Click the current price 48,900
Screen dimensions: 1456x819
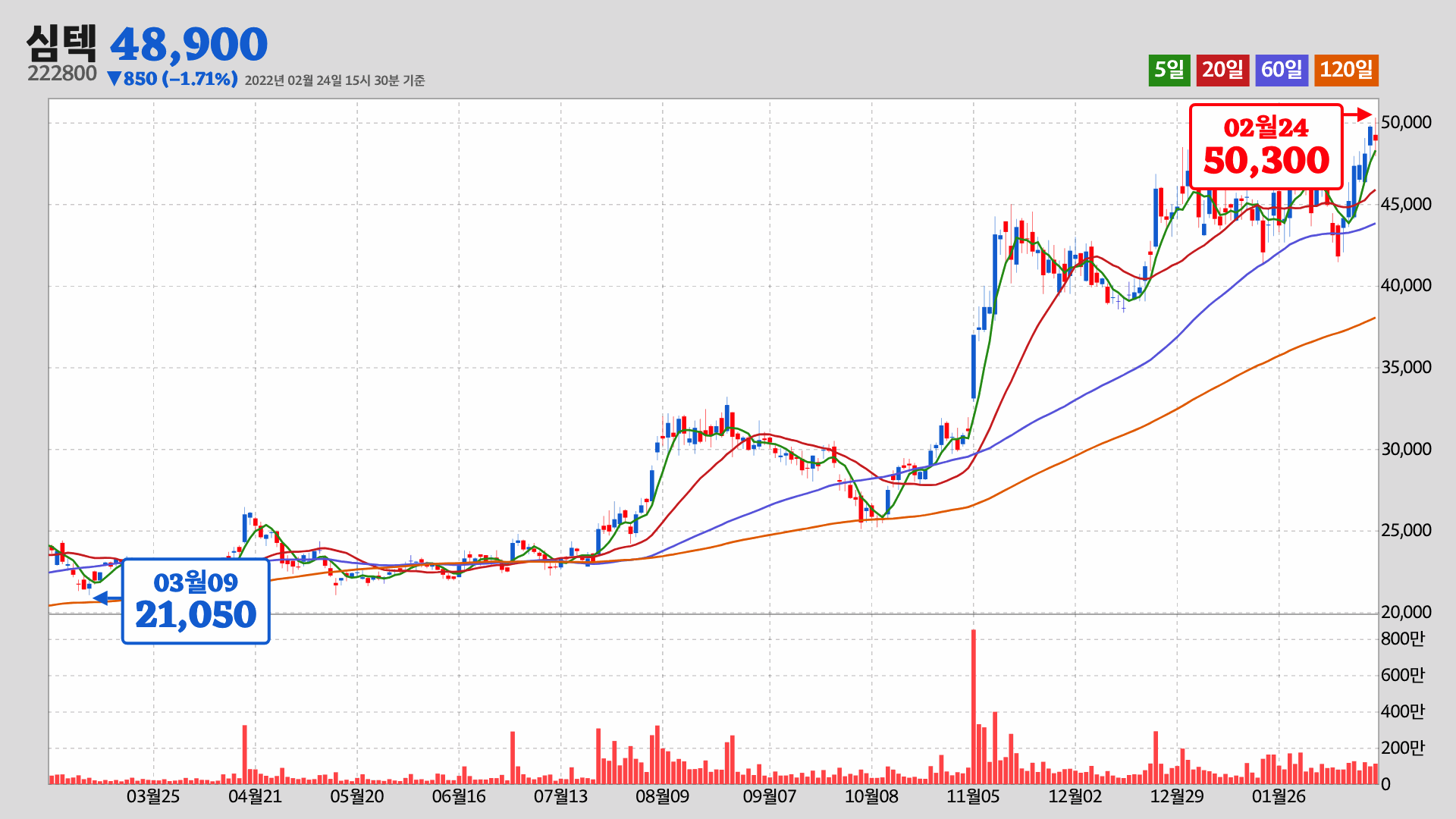pos(189,44)
